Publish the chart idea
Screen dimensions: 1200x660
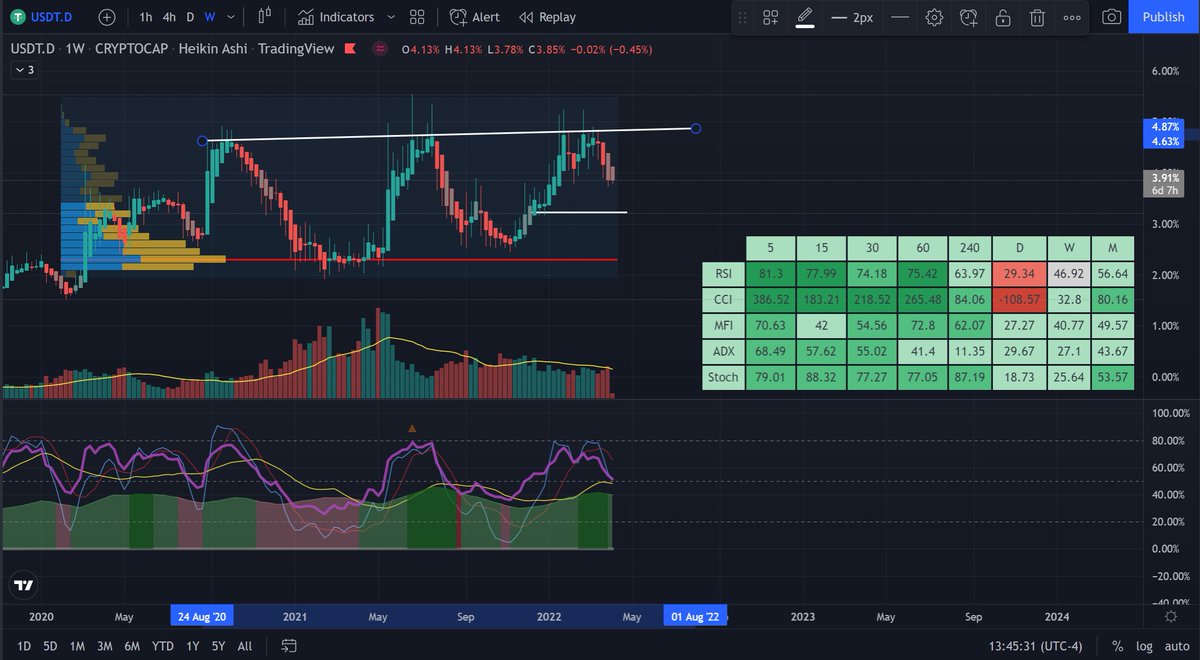coord(1163,17)
